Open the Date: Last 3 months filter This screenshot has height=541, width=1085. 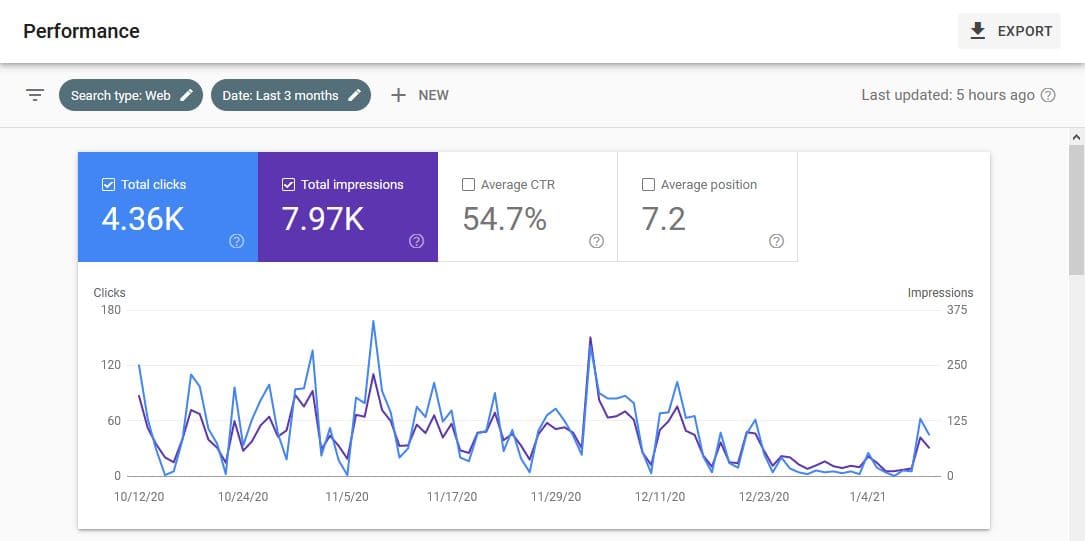point(280,95)
